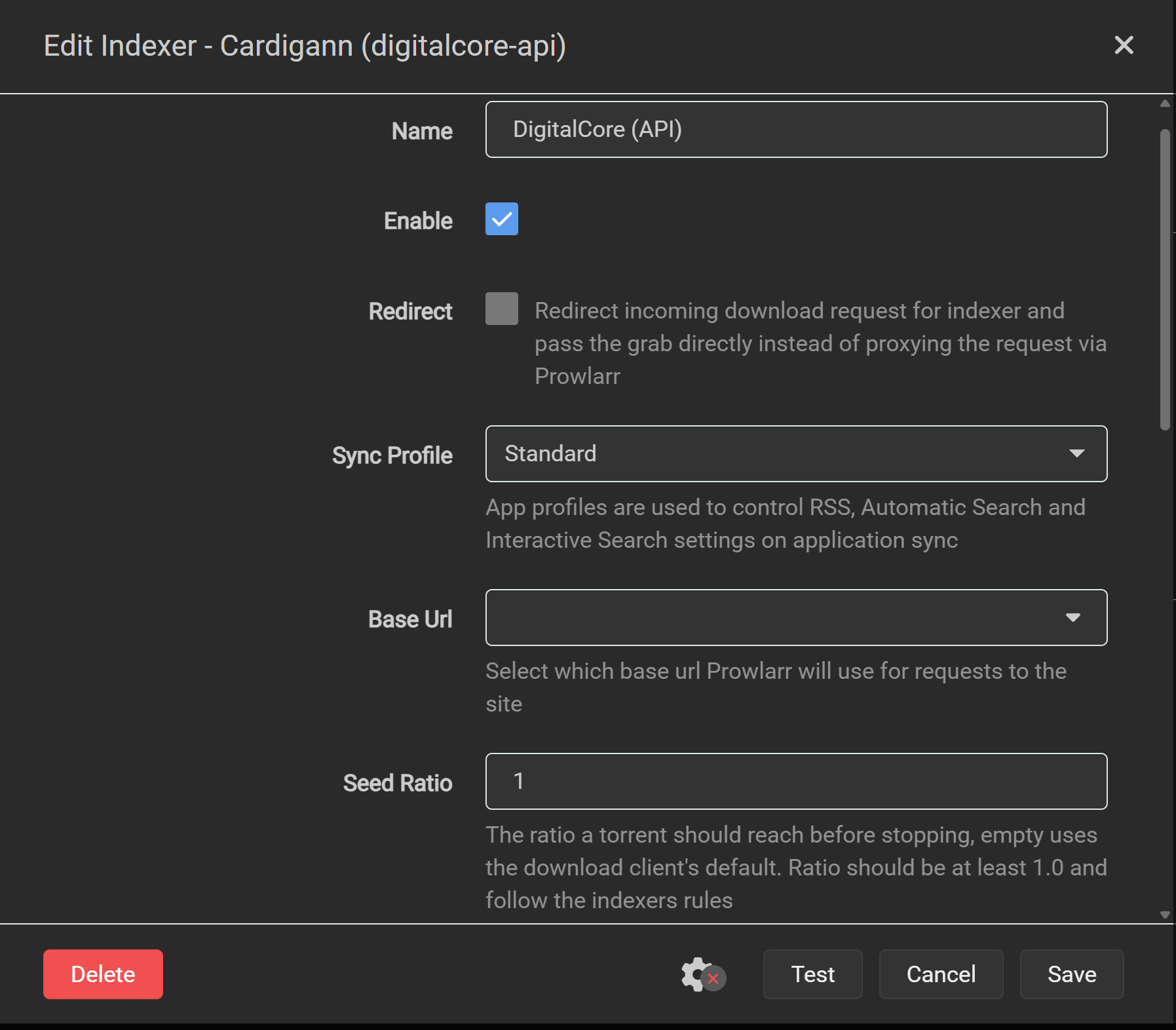1176x1030 pixels.
Task: Focus the Name text field
Action: click(796, 130)
